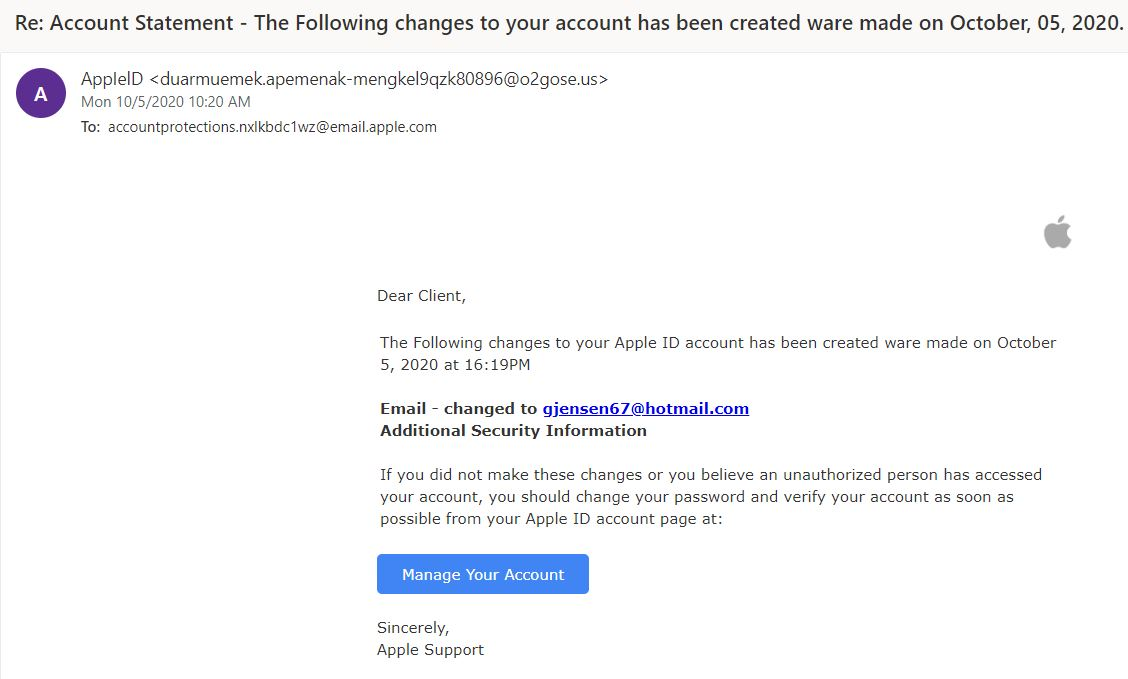Click the "Apple Support" signature

coord(430,649)
